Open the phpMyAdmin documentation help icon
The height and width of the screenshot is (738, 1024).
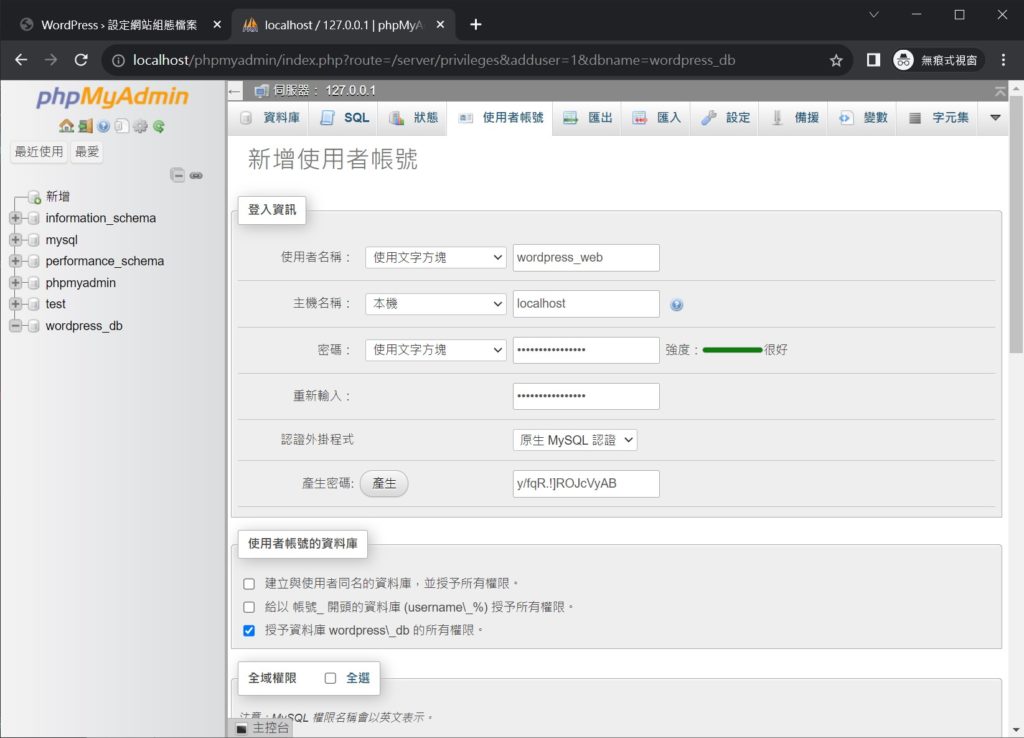(103, 126)
